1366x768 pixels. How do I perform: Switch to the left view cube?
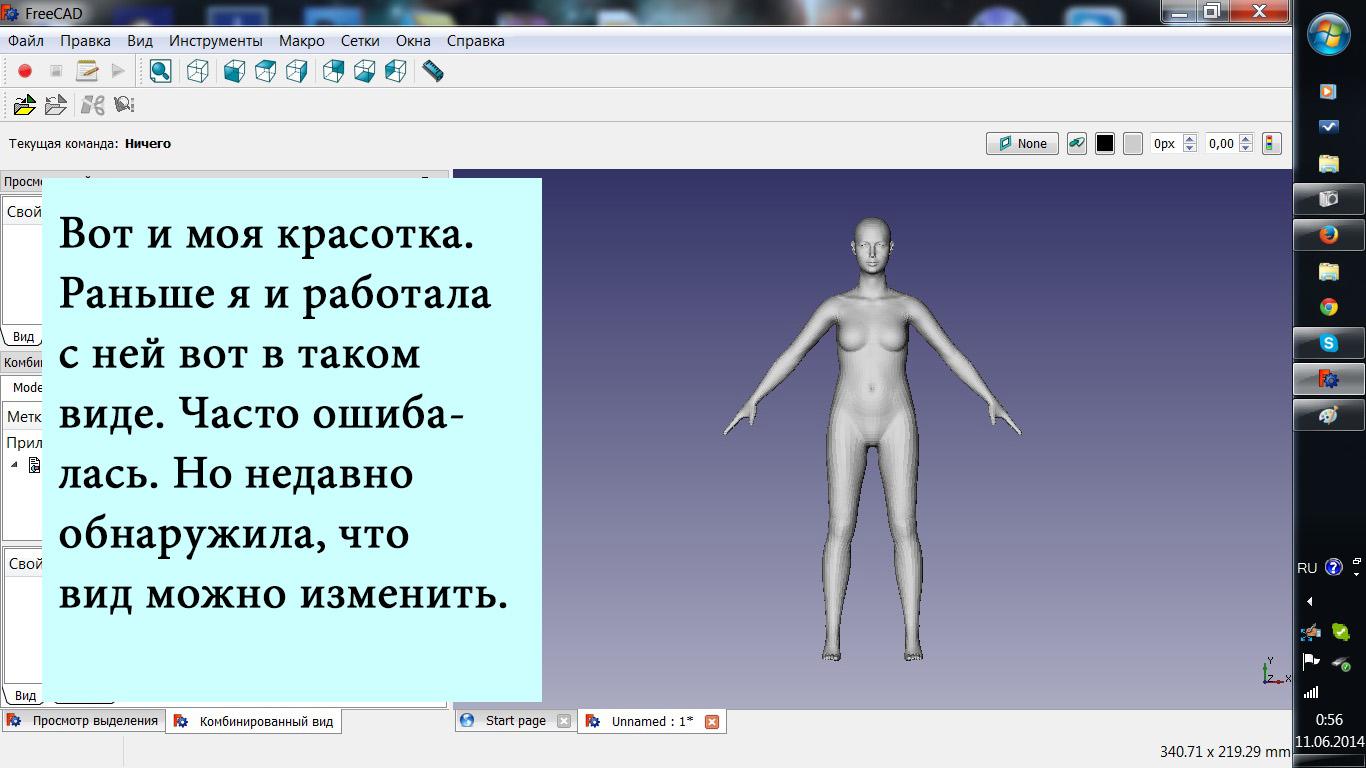click(396, 71)
